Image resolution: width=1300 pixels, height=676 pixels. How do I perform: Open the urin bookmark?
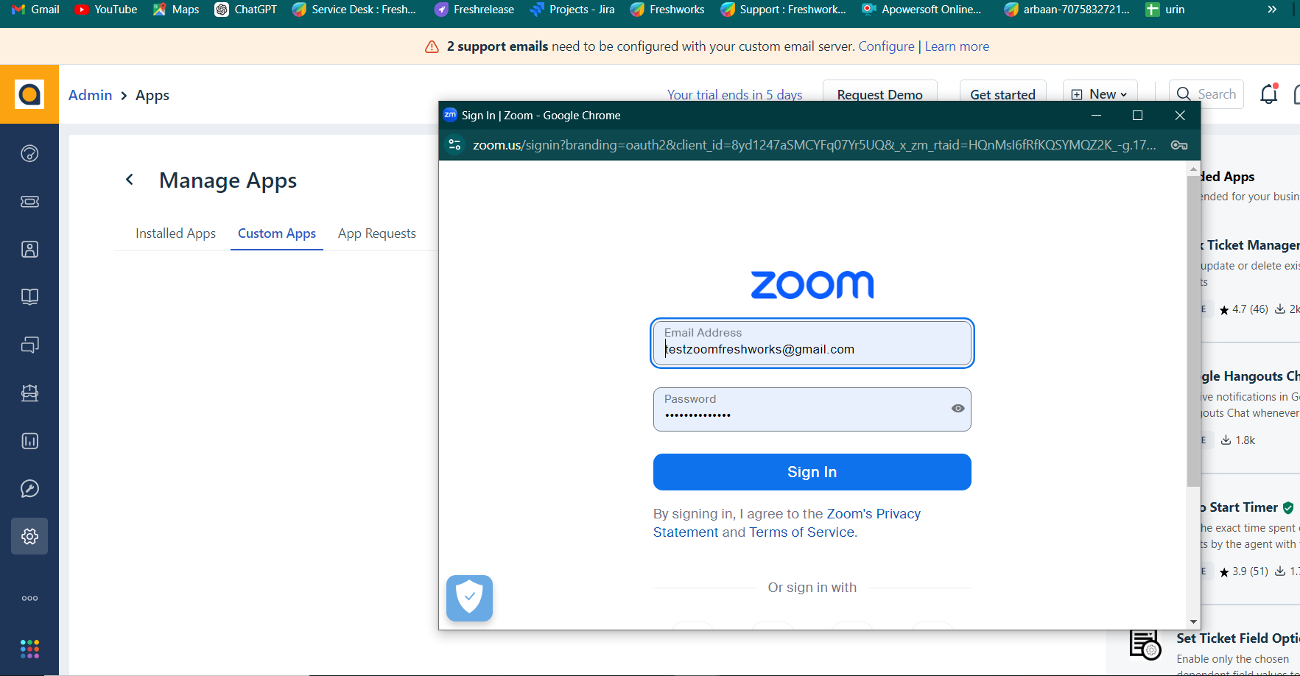pos(1166,9)
